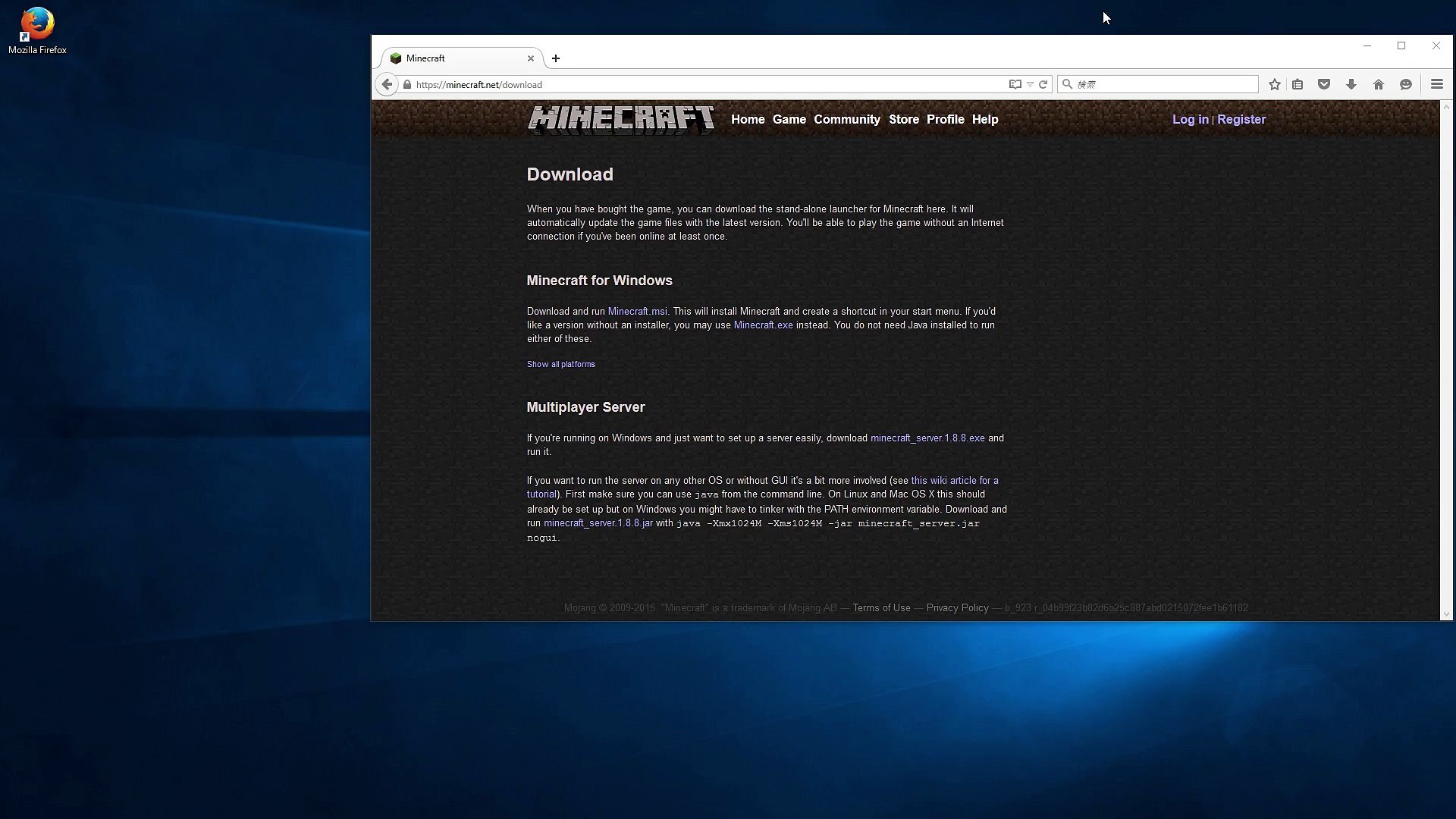Click the search magnifier icon
This screenshot has height=819, width=1456.
pos(1067,84)
